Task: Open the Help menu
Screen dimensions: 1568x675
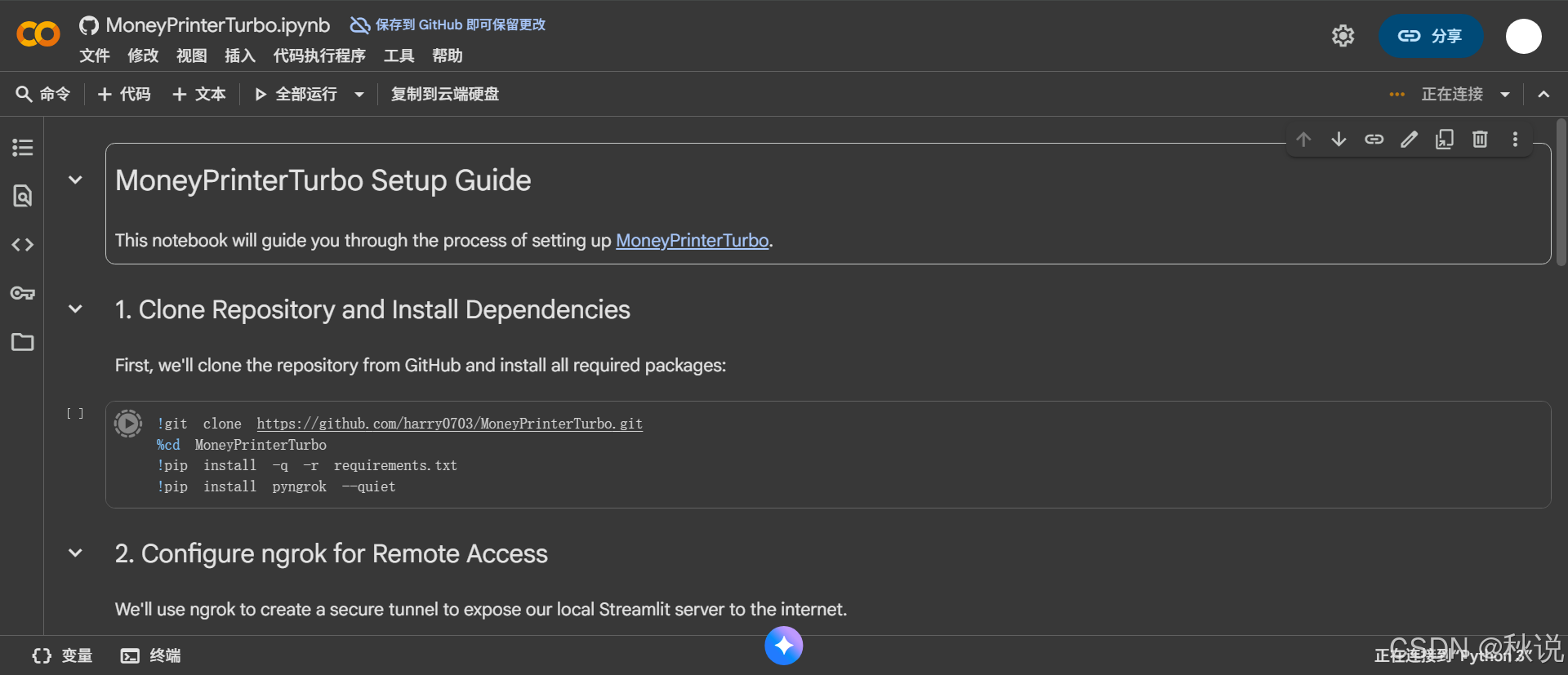Action: point(448,56)
